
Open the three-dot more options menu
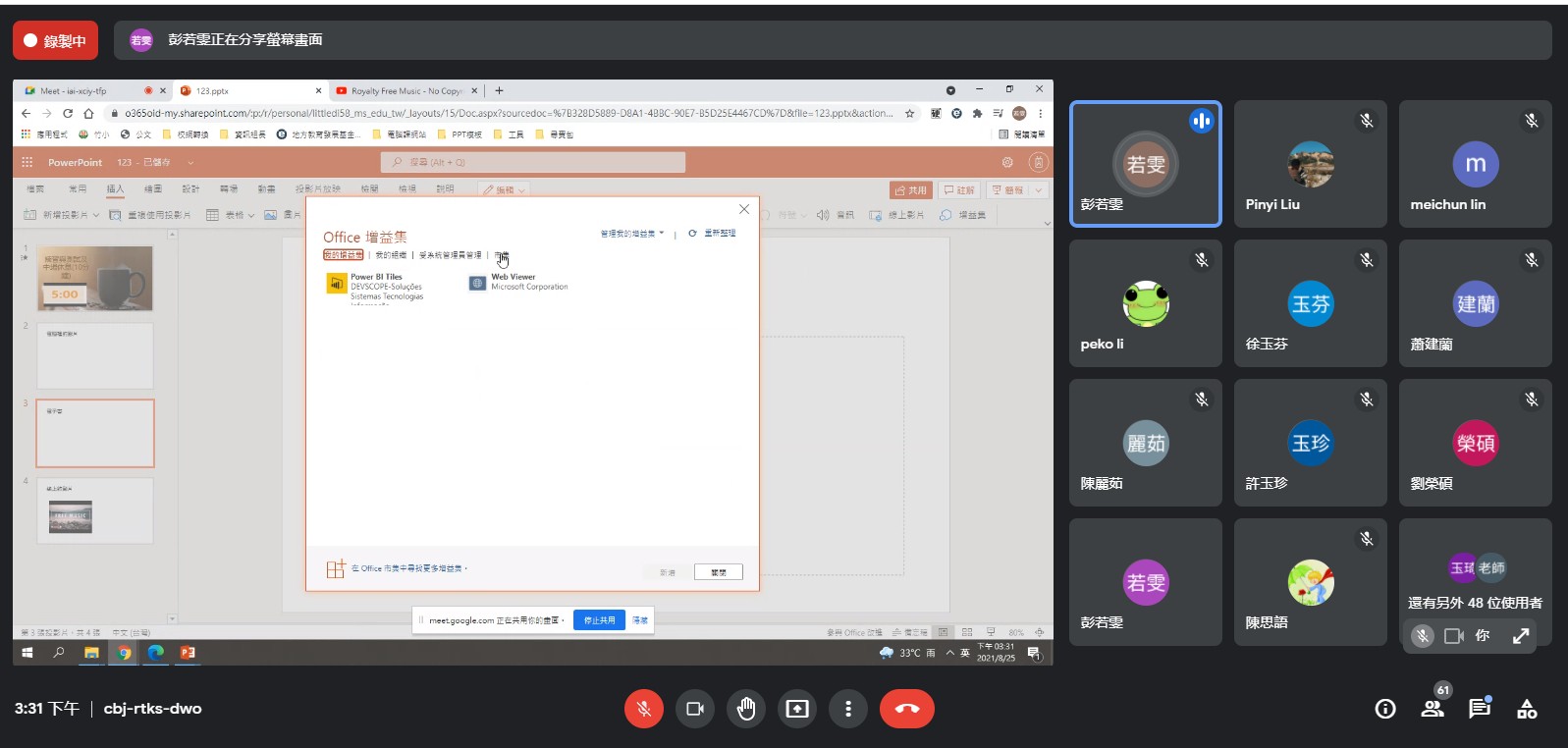[848, 709]
